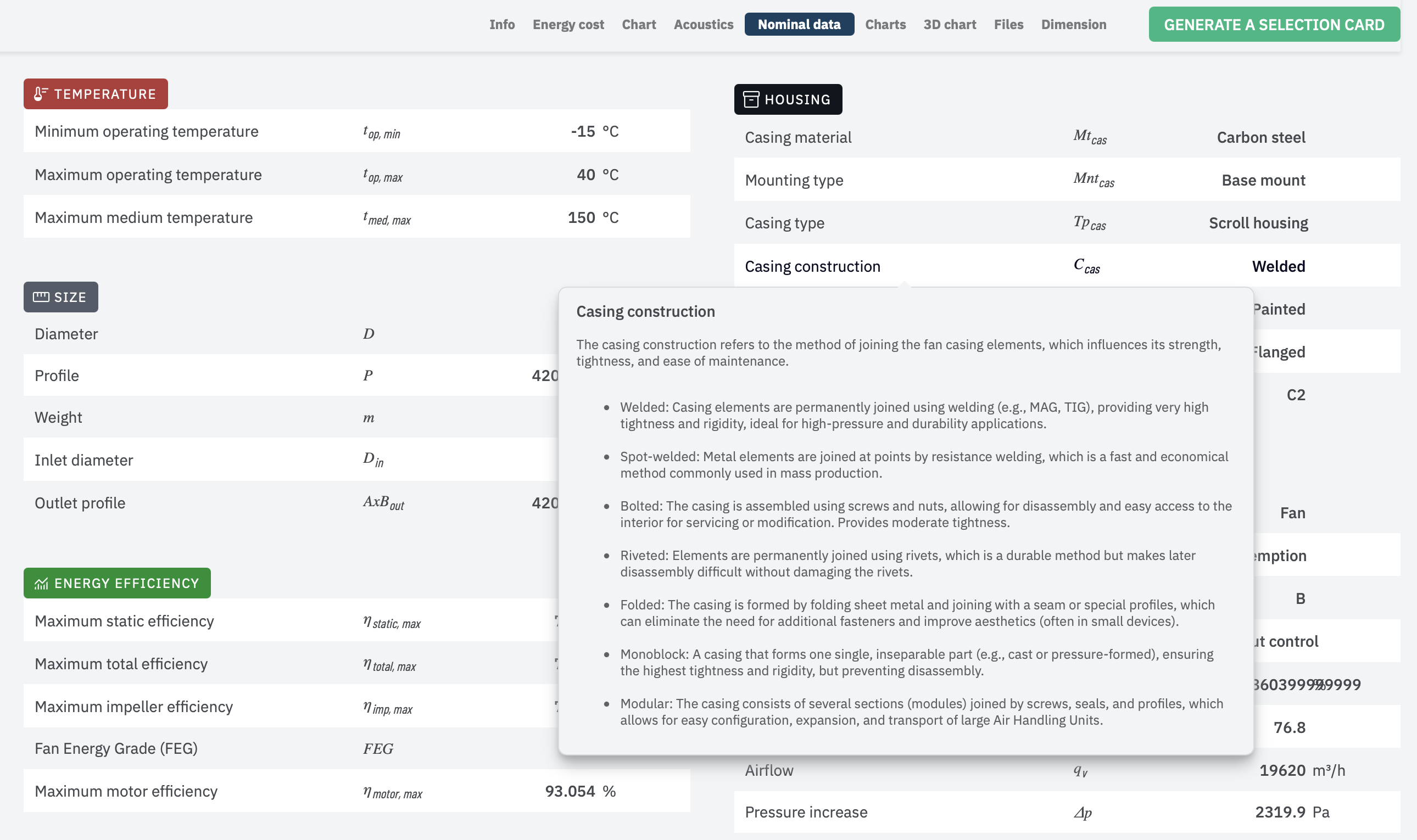Click Generate a Selection Card button
Screen dimensions: 1417x840
click(x=1274, y=24)
